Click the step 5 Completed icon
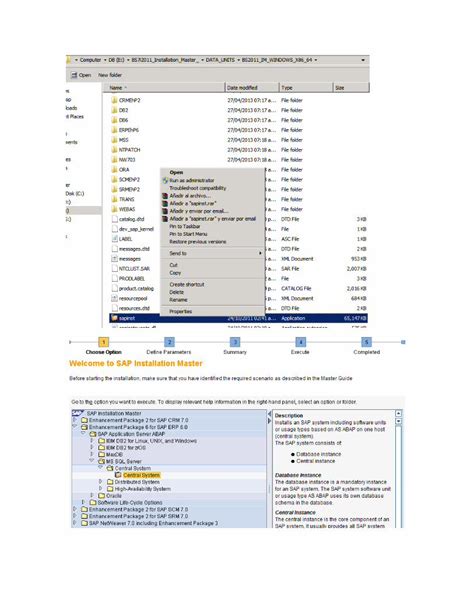Image resolution: width=474 pixels, height=613 pixels. [366, 342]
